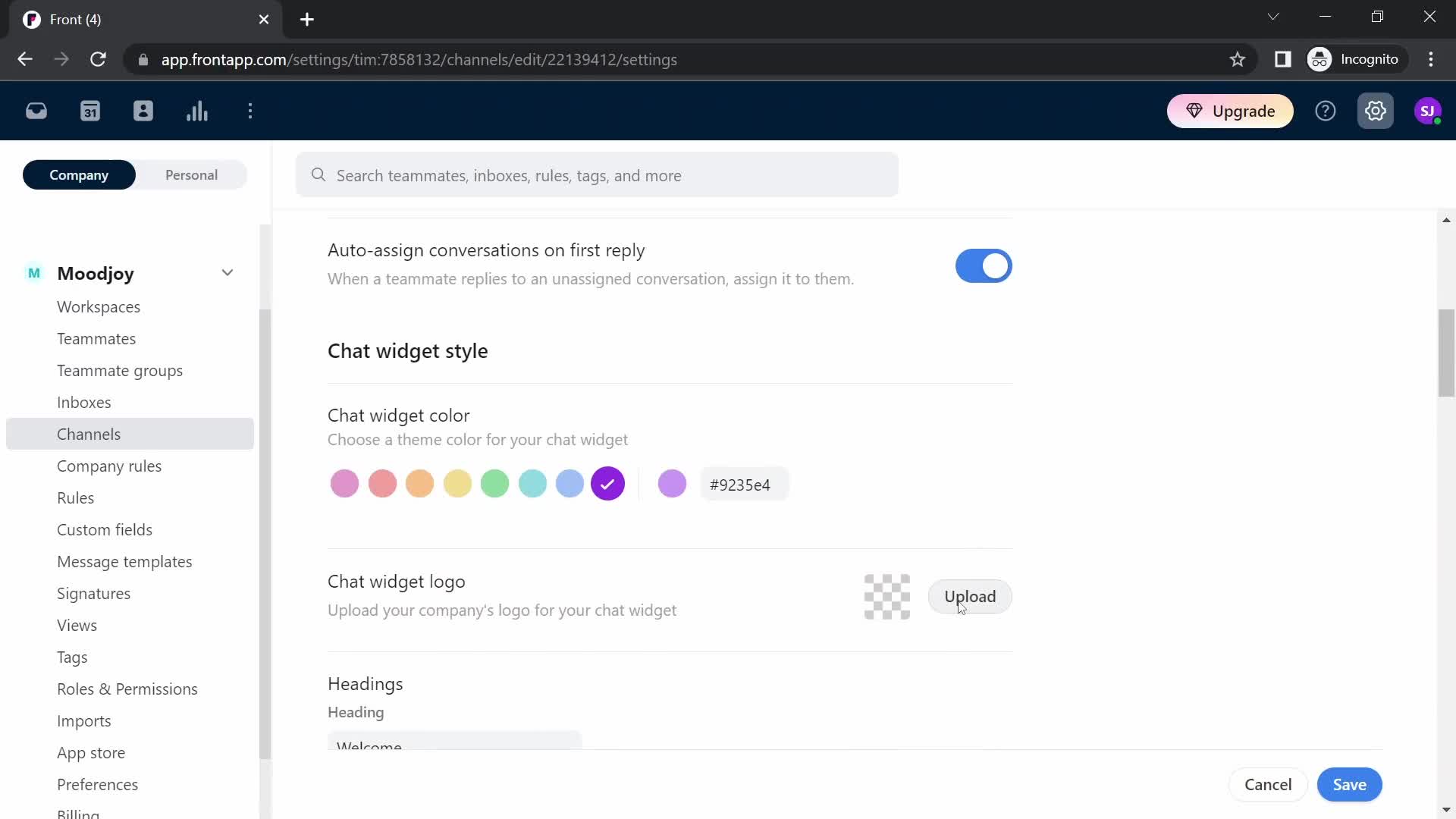Screen dimensions: 1456x819
Task: Expand the Moodjoy company section
Action: tap(226, 273)
